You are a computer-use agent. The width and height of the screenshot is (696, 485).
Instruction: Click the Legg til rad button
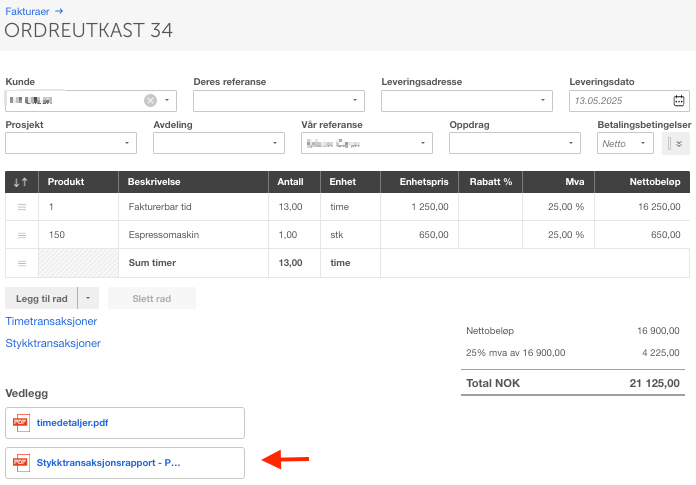click(41, 298)
